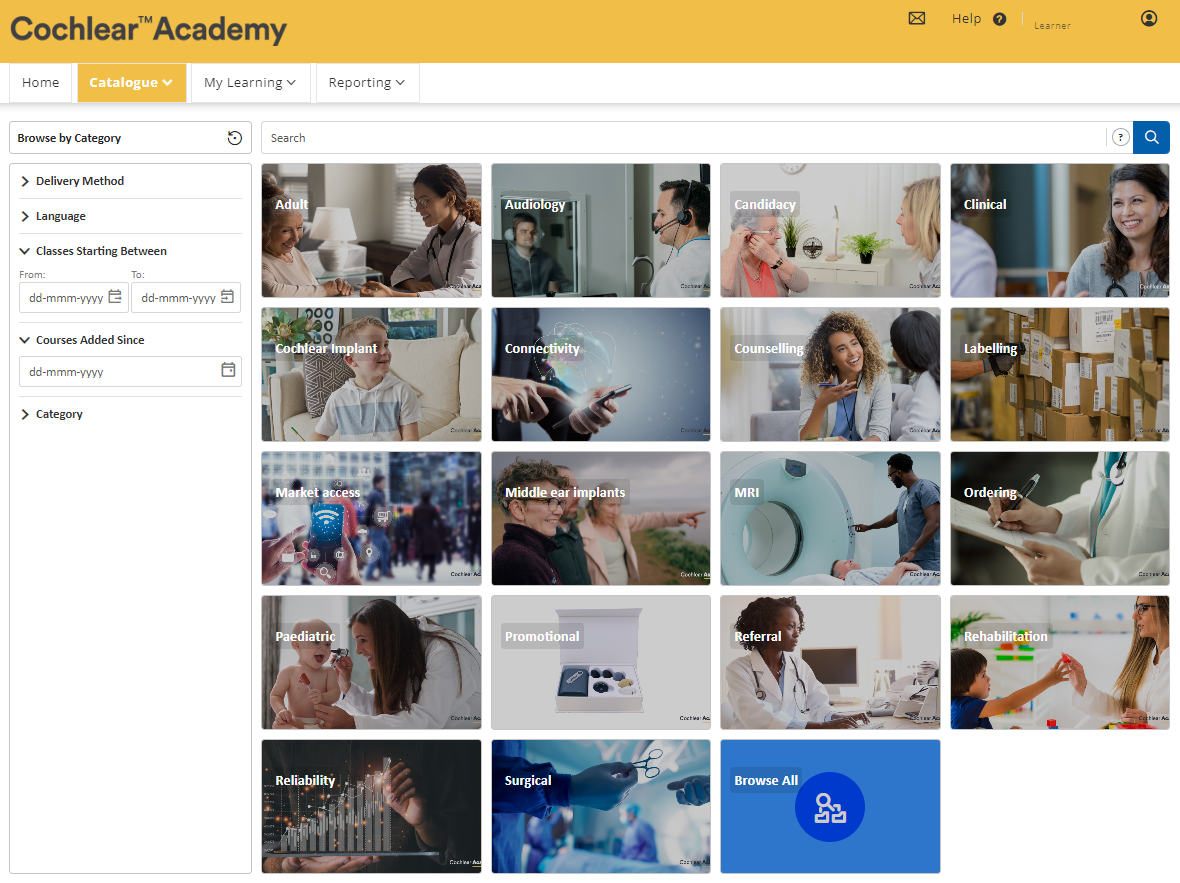Screen dimensions: 1180x883
Task: Click the To date input field
Action: (x=186, y=297)
